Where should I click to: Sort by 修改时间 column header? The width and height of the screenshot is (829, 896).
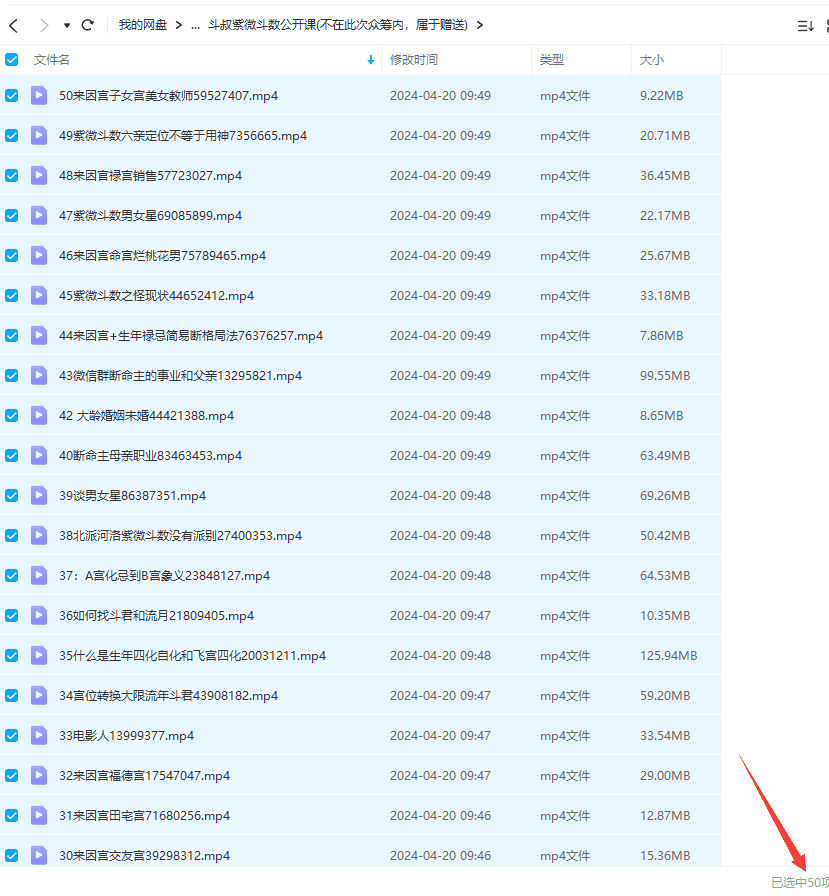tap(414, 60)
